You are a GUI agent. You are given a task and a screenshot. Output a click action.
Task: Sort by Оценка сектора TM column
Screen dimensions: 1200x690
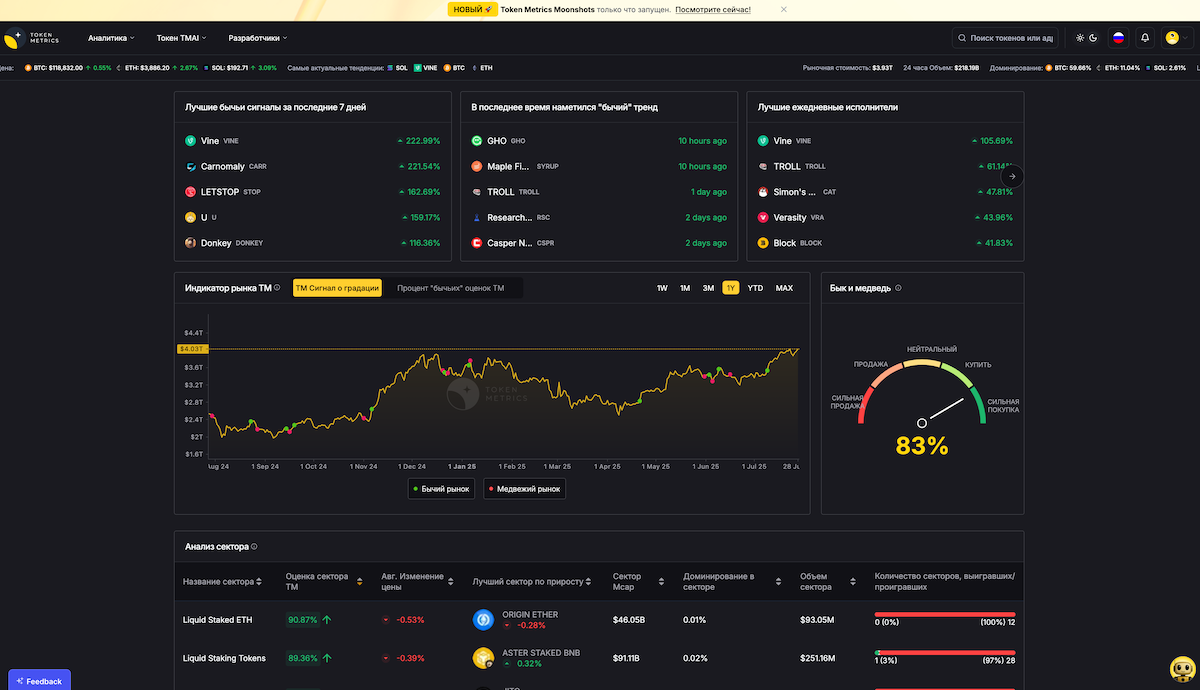(324, 581)
